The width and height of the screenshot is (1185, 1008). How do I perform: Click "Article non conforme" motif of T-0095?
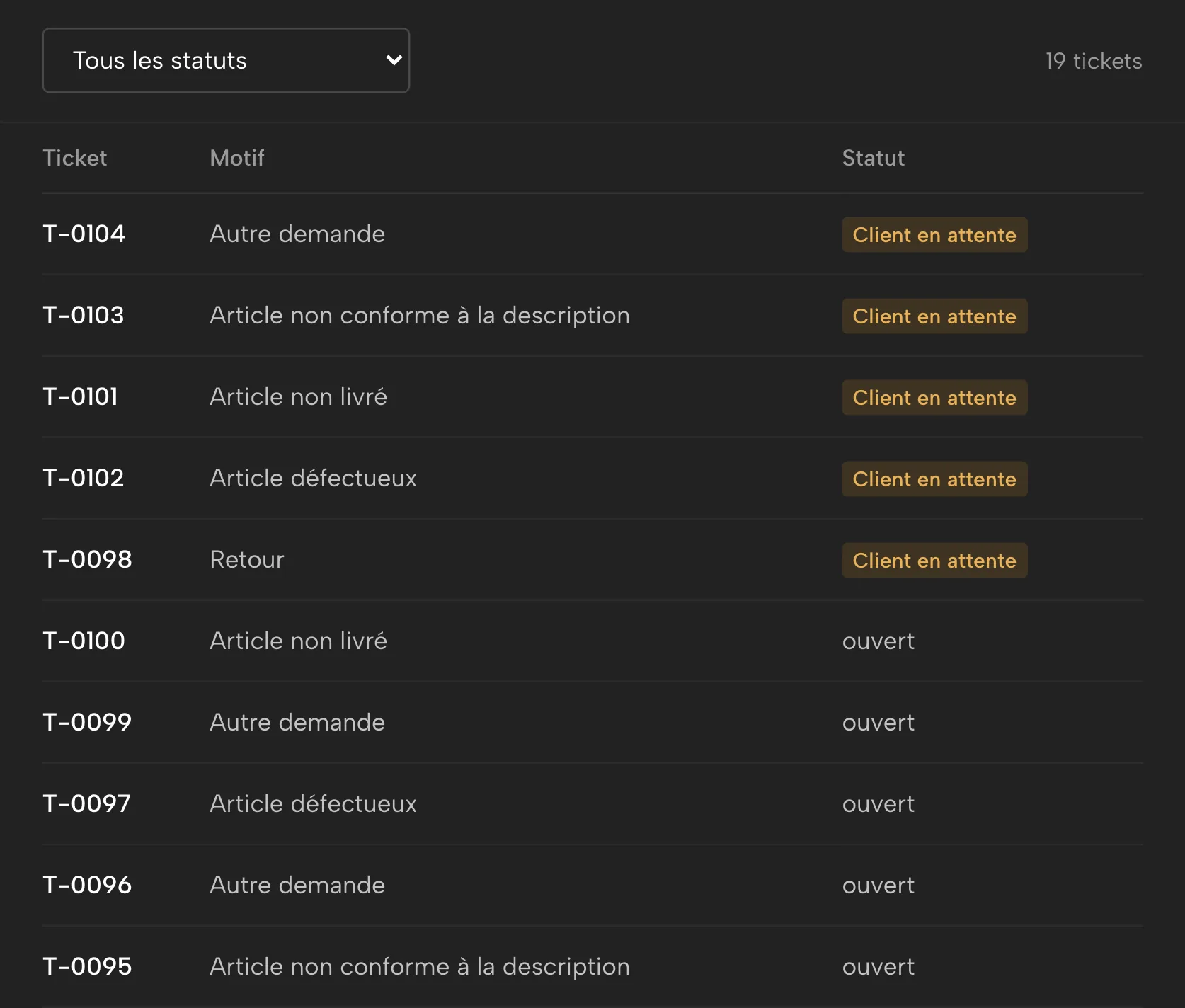point(420,966)
